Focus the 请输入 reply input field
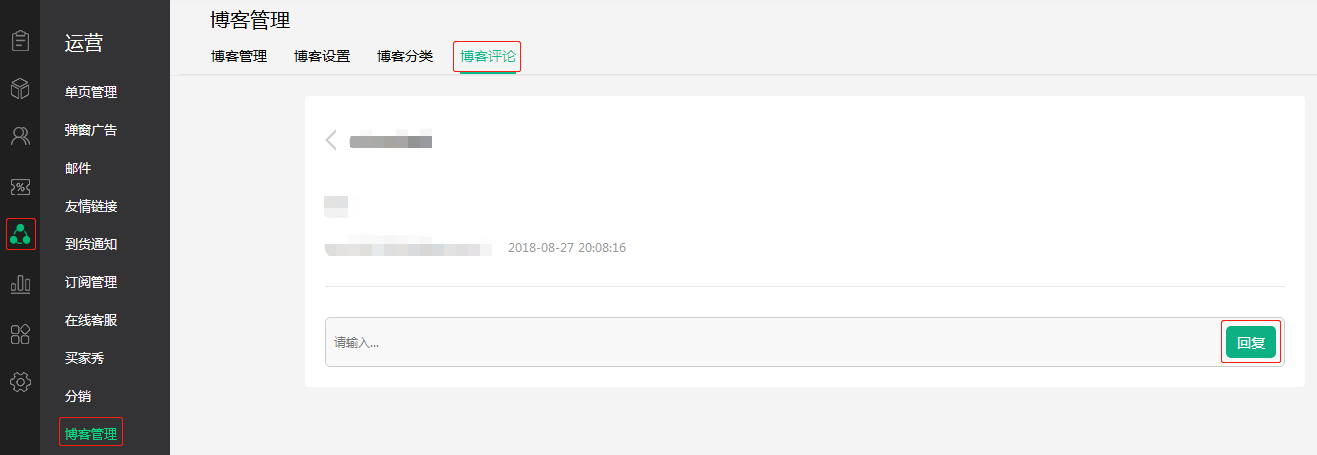The image size is (1317, 455). pyautogui.click(x=771, y=342)
